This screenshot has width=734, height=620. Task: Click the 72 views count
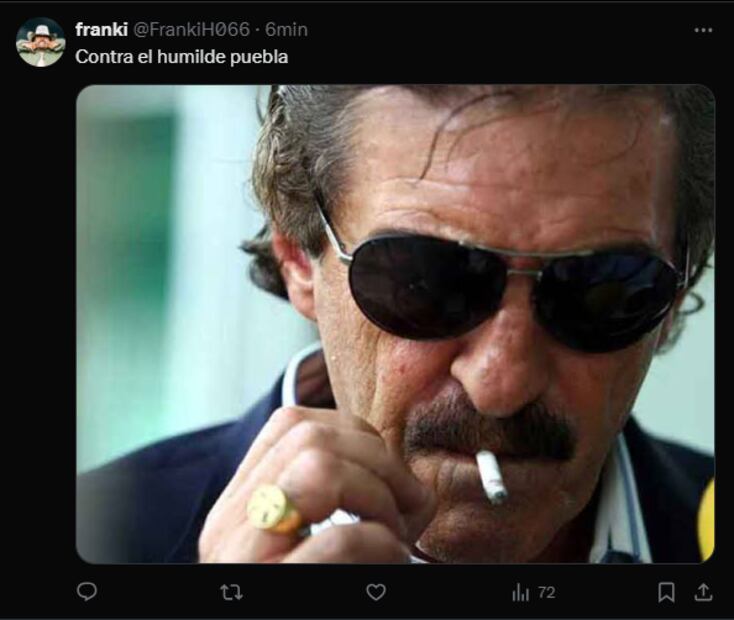tap(546, 592)
